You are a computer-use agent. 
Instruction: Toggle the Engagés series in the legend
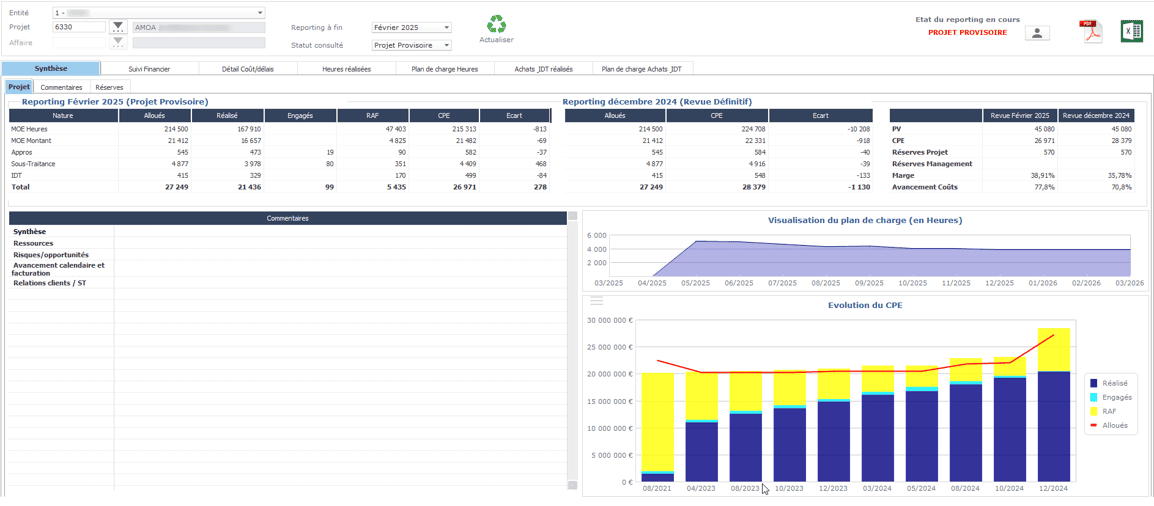click(x=1116, y=397)
